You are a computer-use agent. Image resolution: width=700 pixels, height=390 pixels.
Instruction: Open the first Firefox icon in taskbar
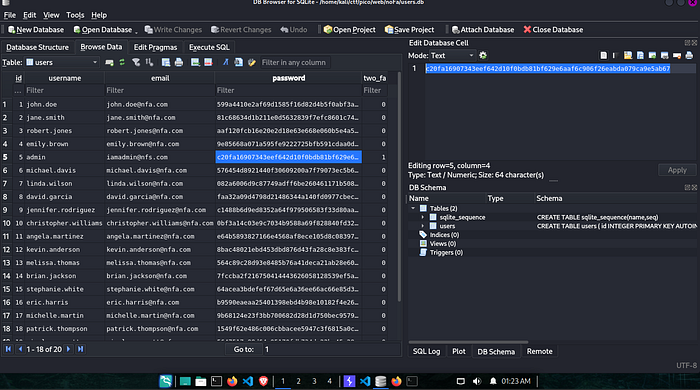point(232,381)
